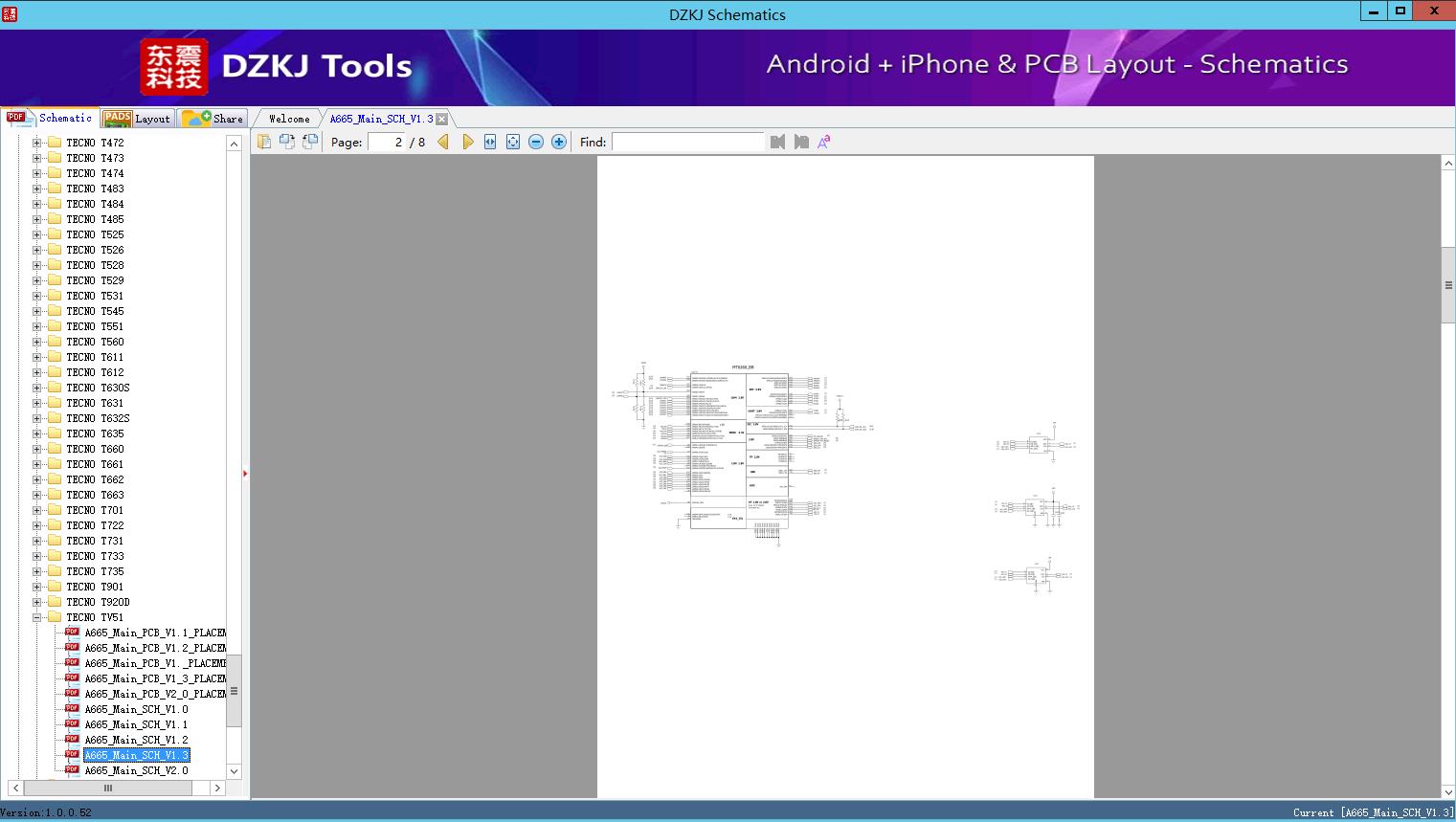Collapse the TECNO TV51 folder

click(37, 617)
